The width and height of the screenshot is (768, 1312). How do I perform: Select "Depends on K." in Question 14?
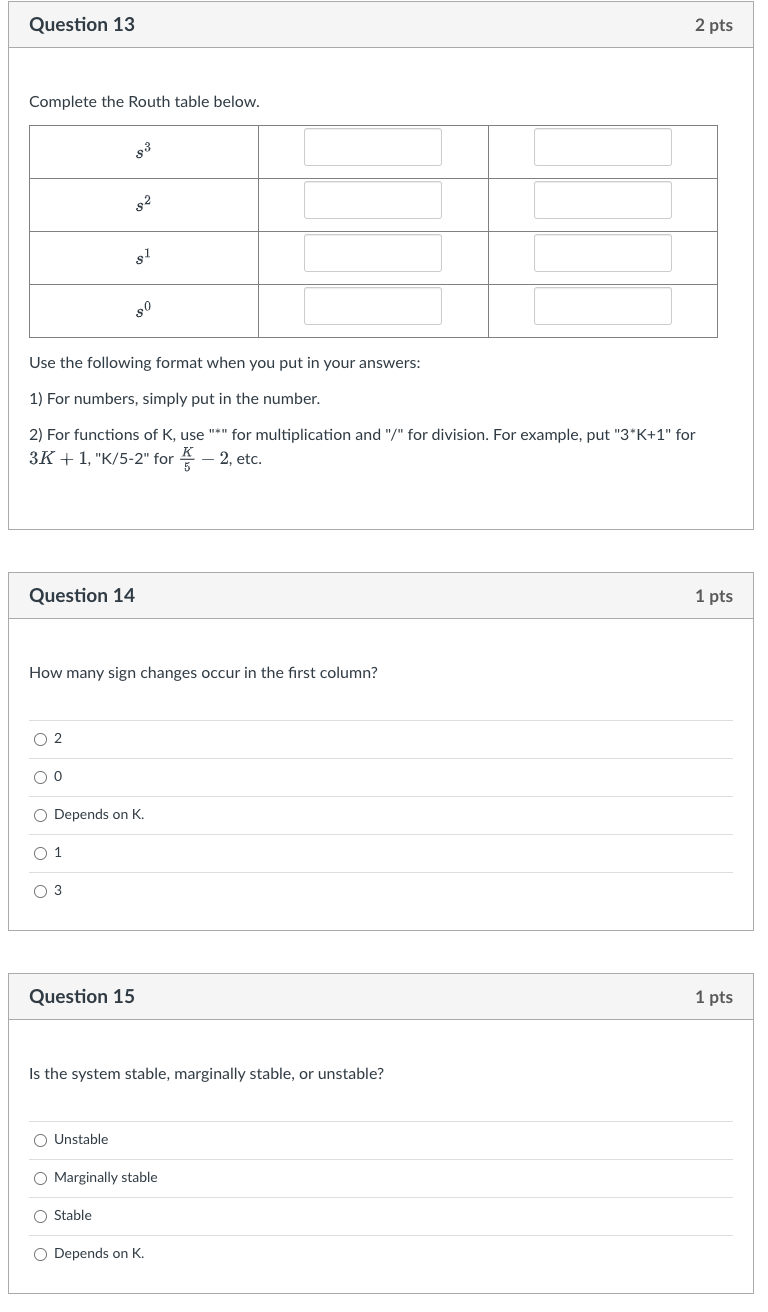(x=40, y=815)
